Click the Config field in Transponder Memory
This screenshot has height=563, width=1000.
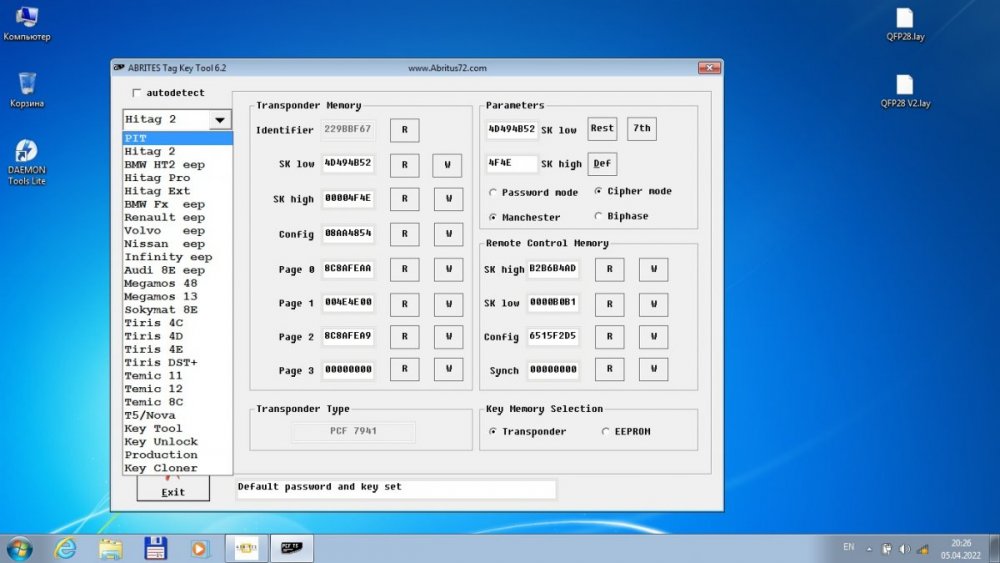pyautogui.click(x=348, y=234)
